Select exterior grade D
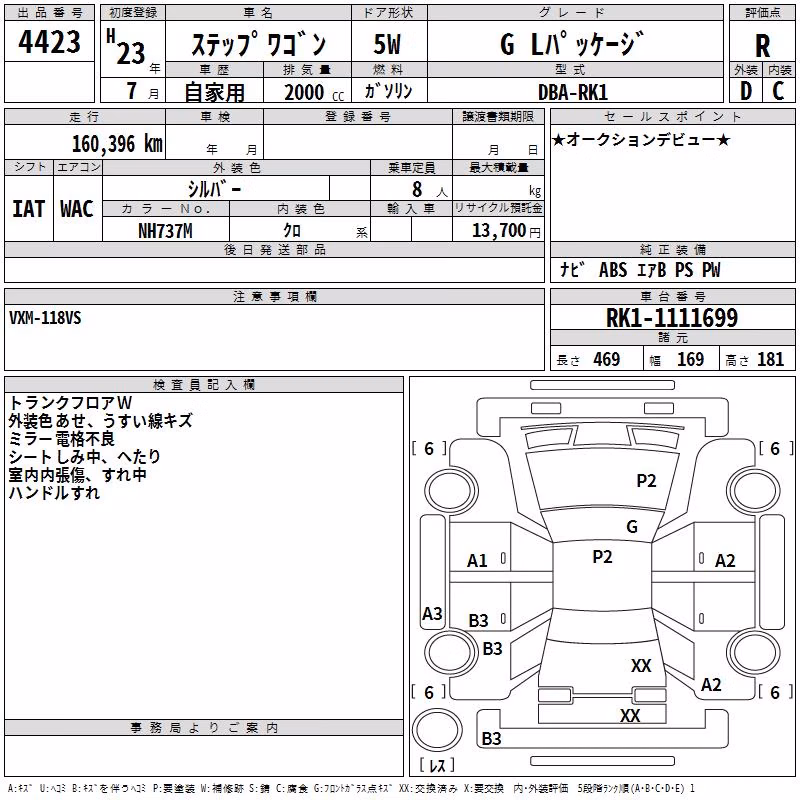The width and height of the screenshot is (800, 800). click(746, 91)
